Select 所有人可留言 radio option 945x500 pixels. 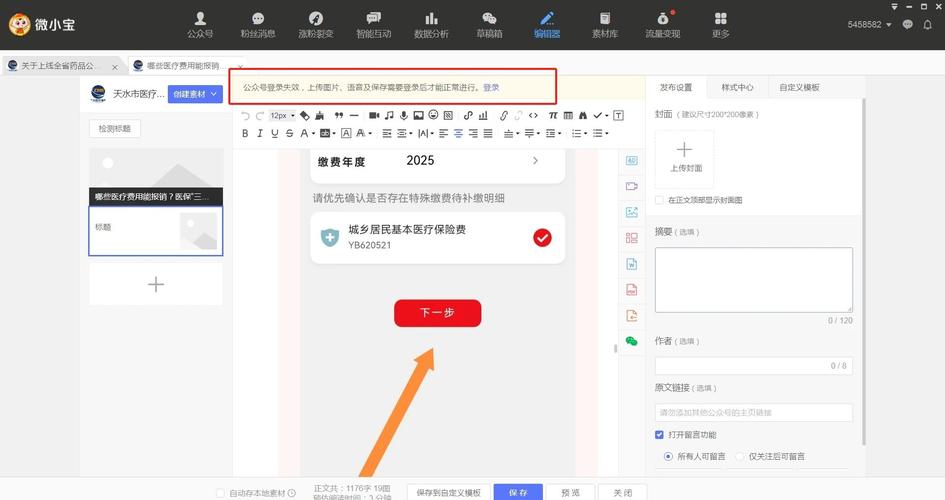pyautogui.click(x=668, y=457)
